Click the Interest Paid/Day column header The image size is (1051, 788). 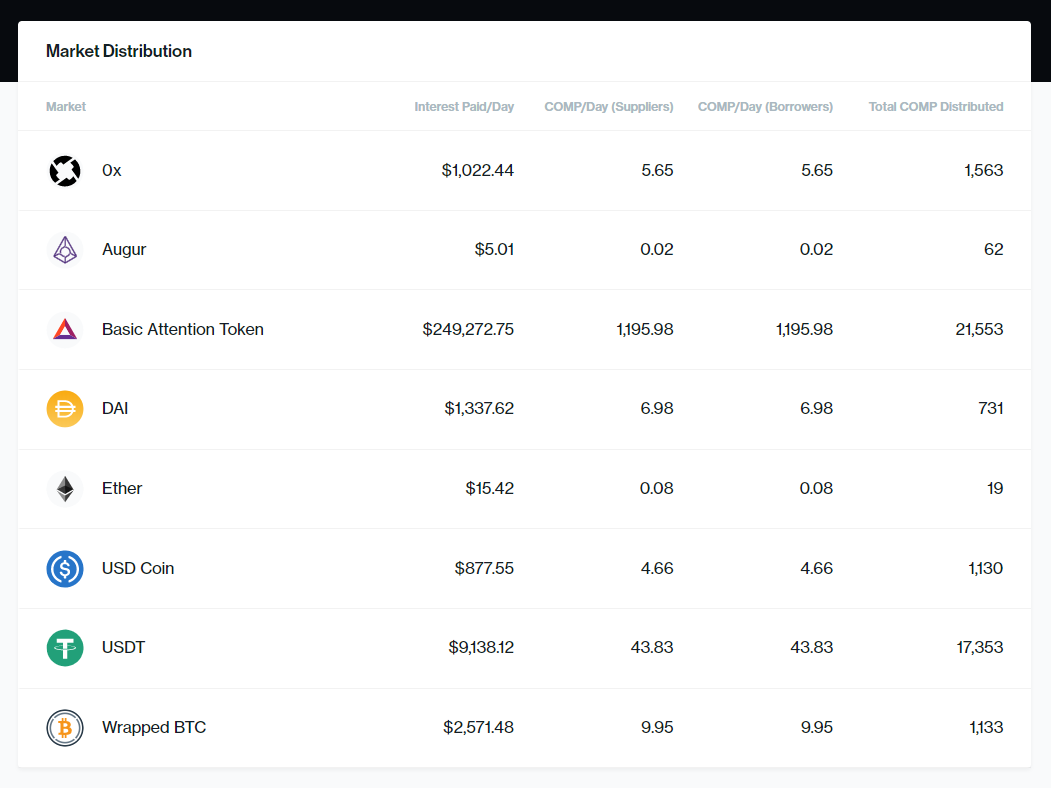464,107
